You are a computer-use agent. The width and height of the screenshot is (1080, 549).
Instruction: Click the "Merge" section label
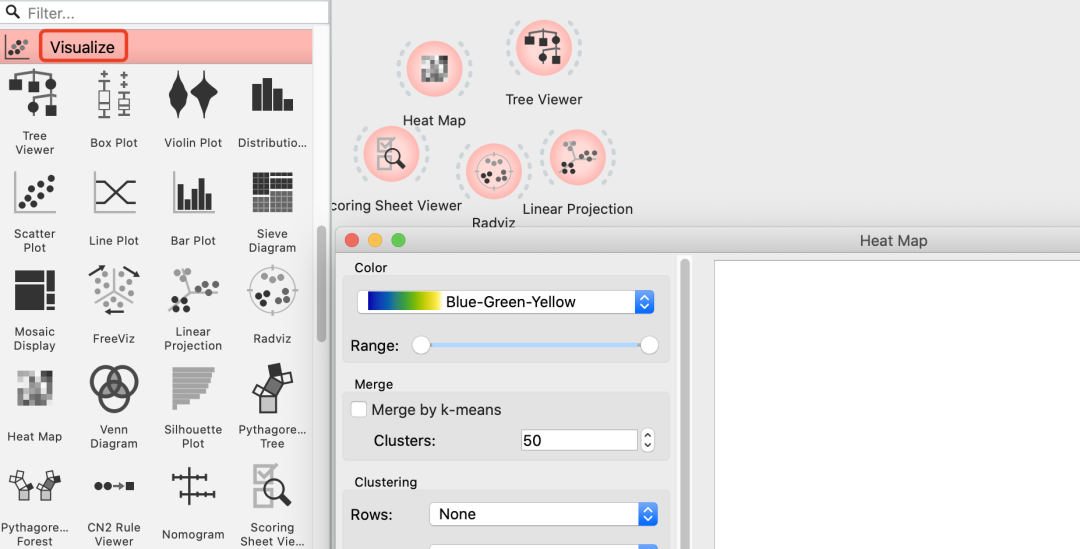tap(374, 384)
